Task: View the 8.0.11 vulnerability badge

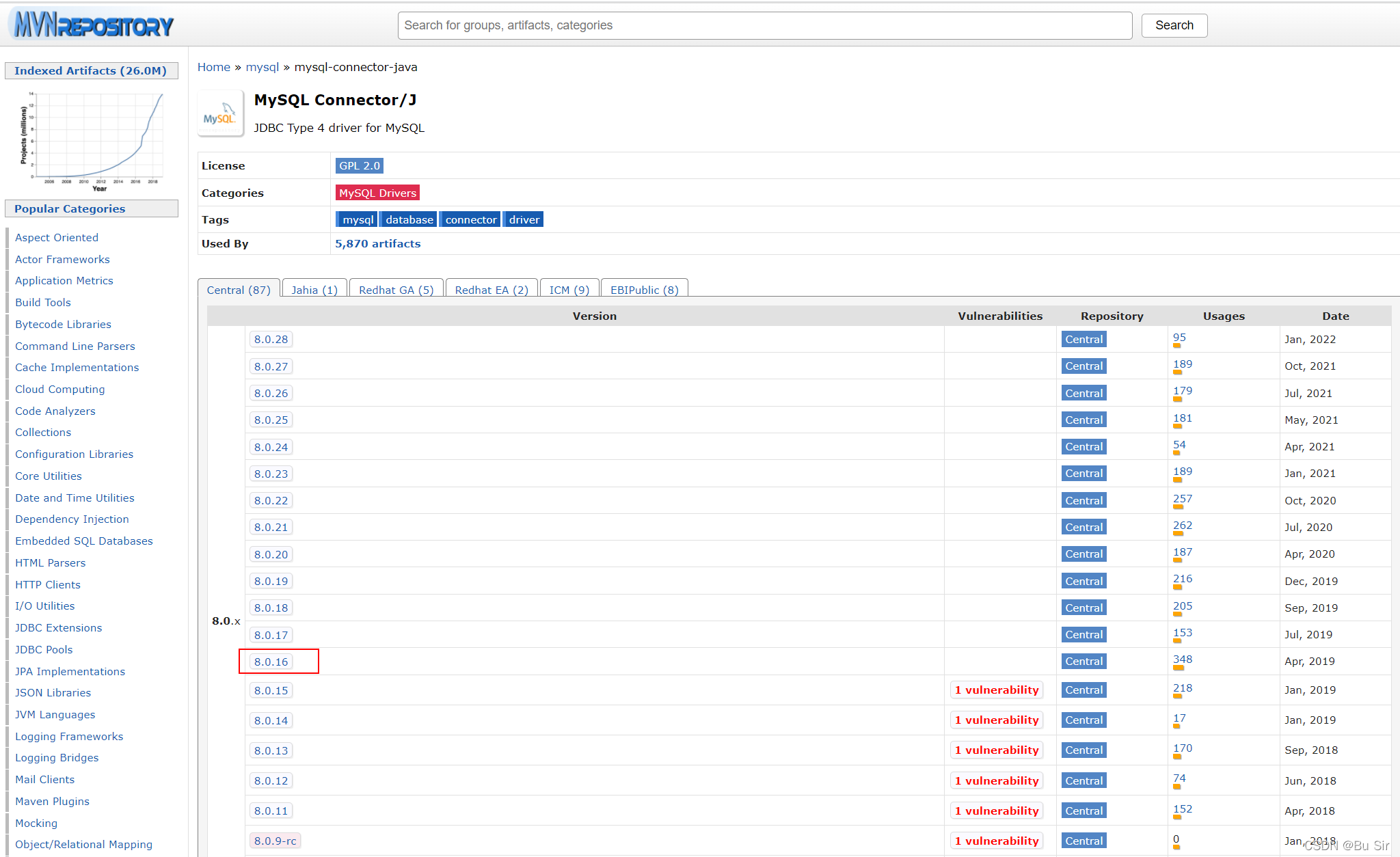Action: pos(997,811)
